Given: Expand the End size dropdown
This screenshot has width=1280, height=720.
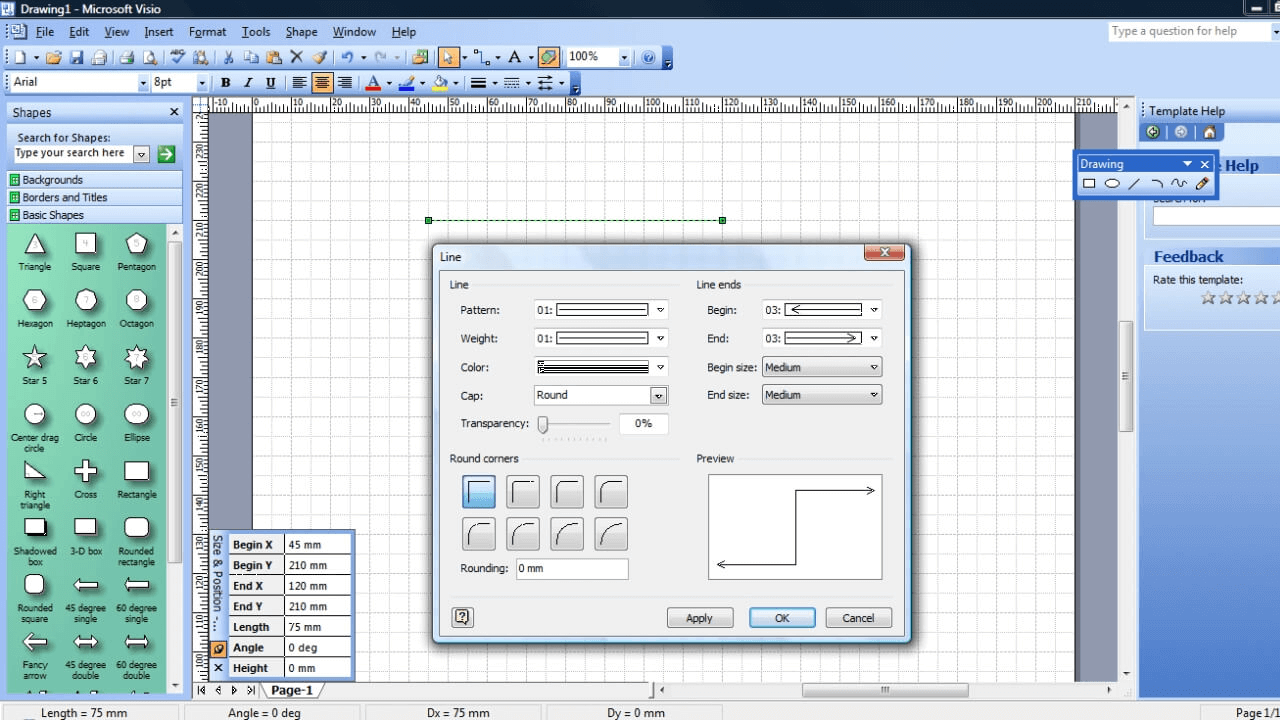Looking at the screenshot, I should point(822,395).
